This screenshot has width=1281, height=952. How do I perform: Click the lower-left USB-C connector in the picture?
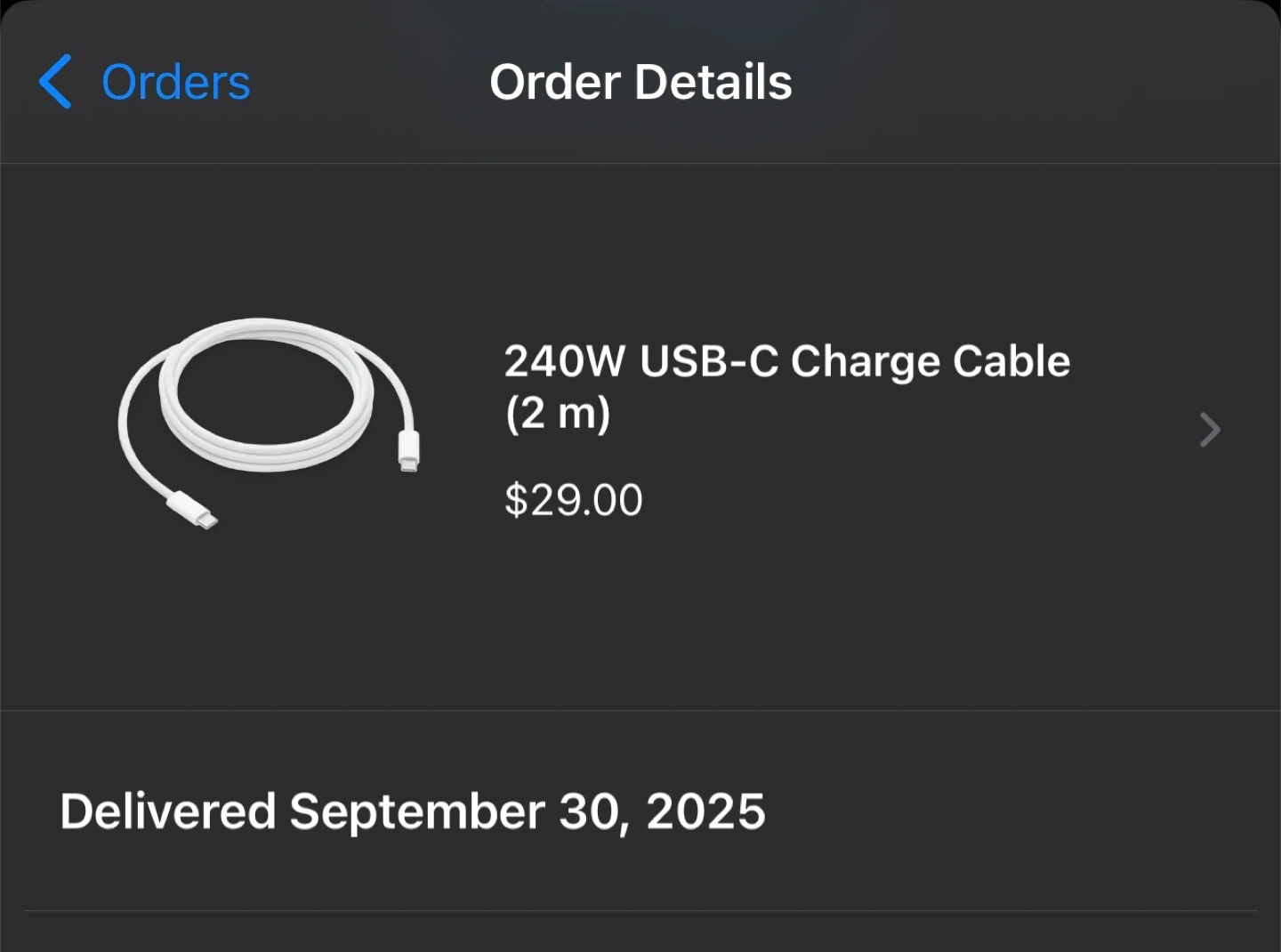(193, 511)
